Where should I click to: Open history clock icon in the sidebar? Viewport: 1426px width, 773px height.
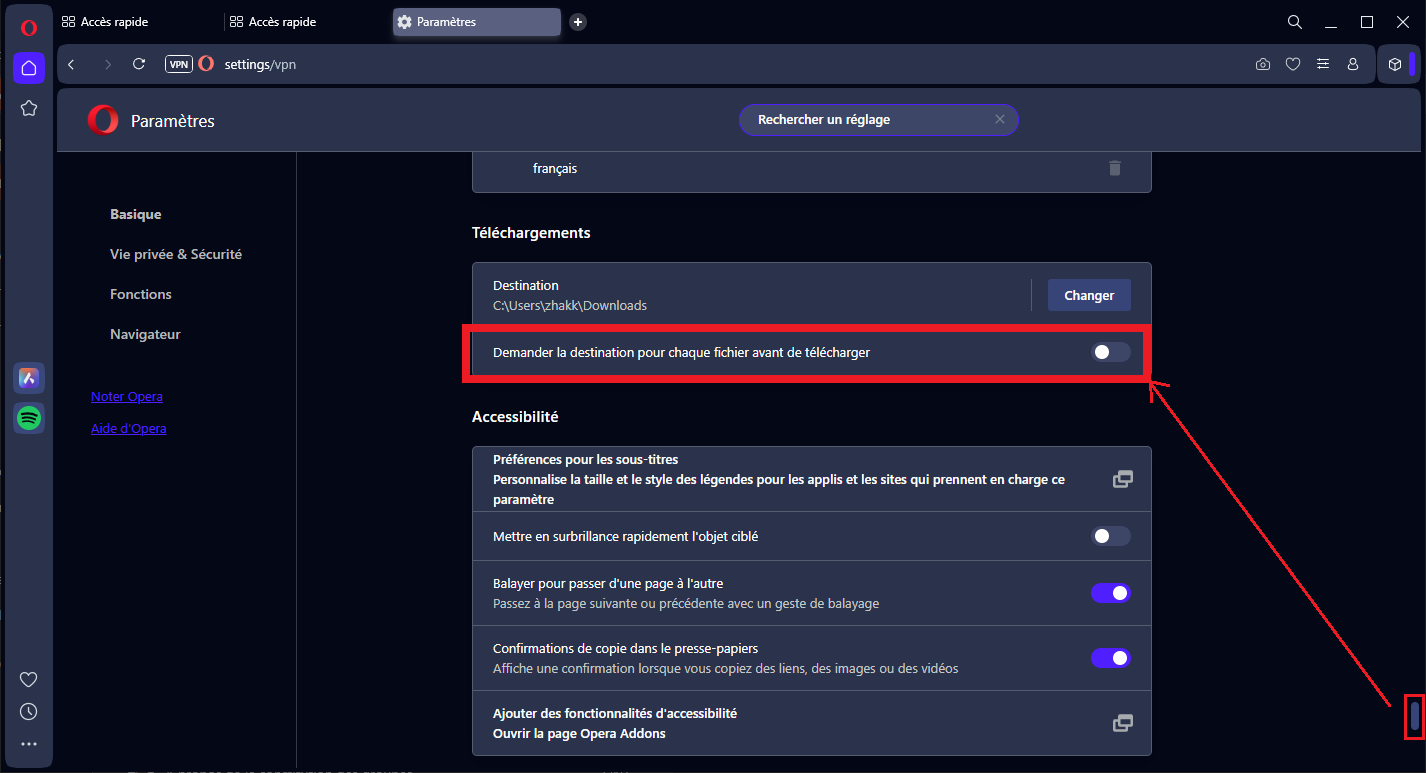point(29,712)
